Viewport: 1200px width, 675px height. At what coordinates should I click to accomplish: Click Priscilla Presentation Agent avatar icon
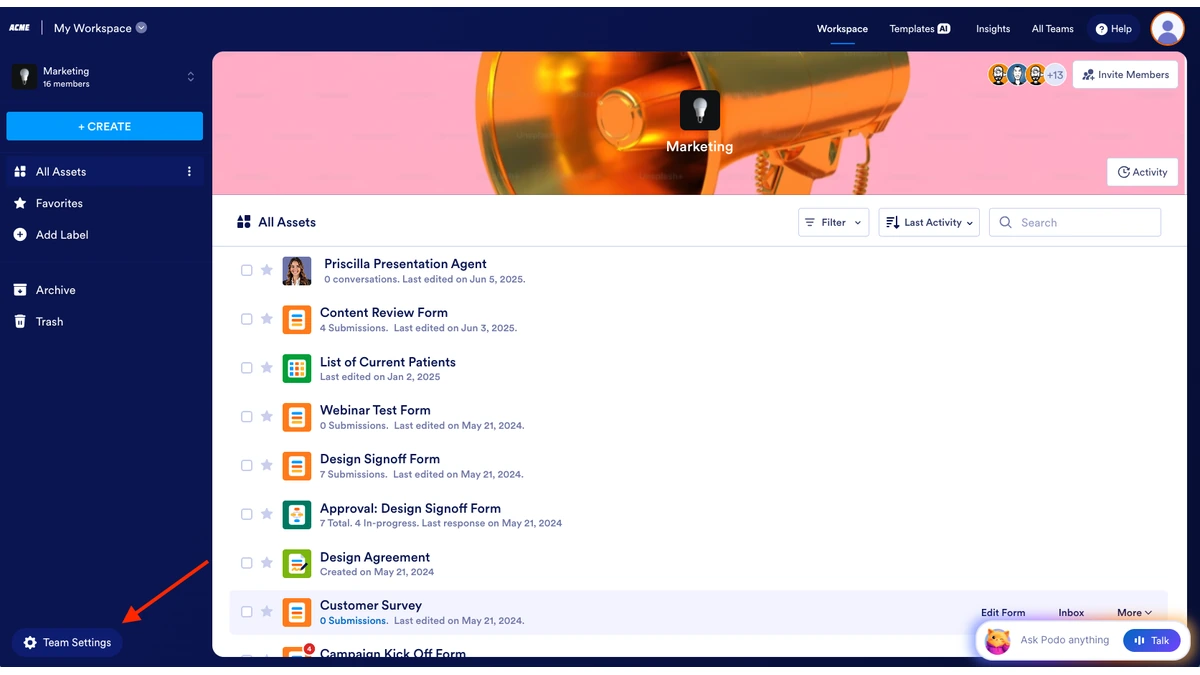(x=297, y=271)
